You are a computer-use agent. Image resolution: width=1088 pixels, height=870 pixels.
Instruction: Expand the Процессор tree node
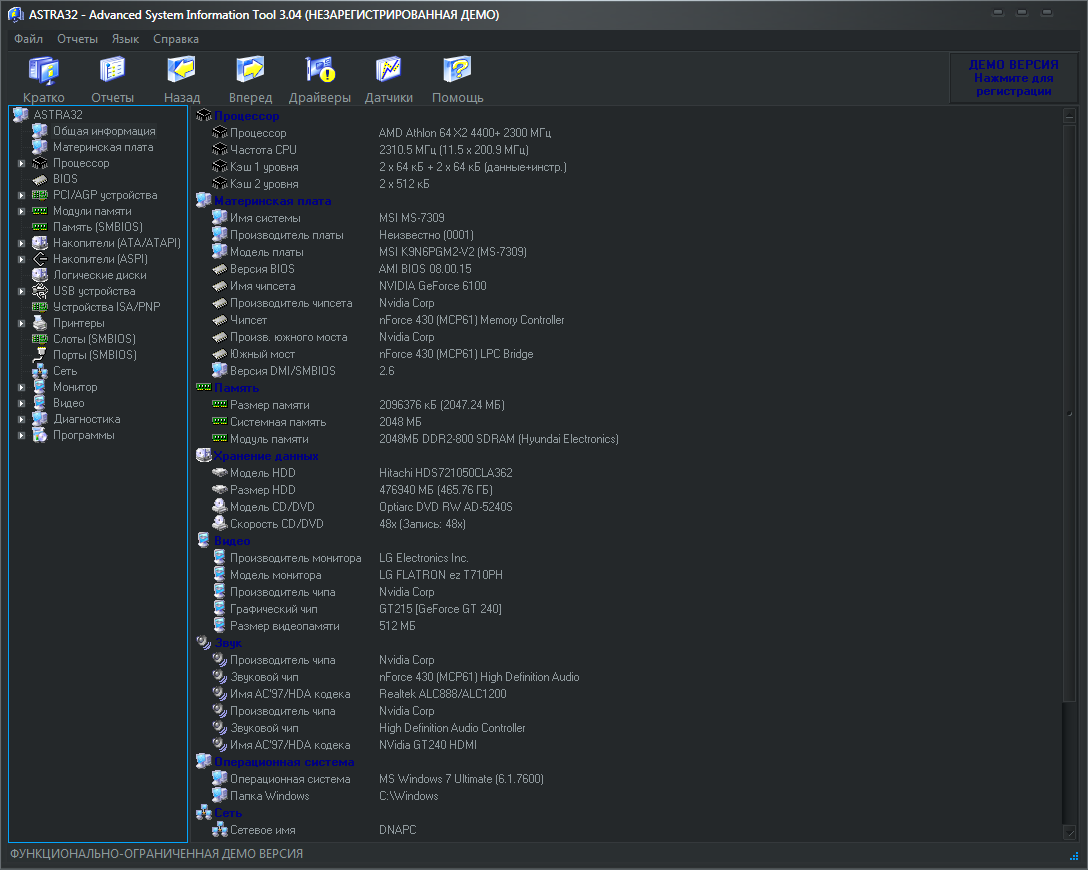click(22, 164)
